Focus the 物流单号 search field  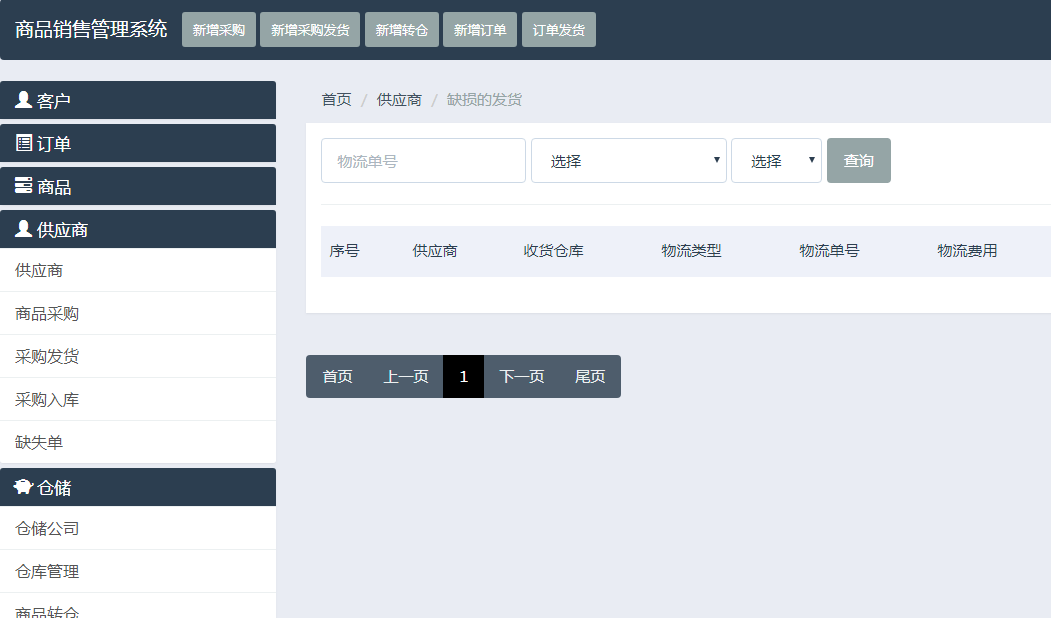point(423,161)
